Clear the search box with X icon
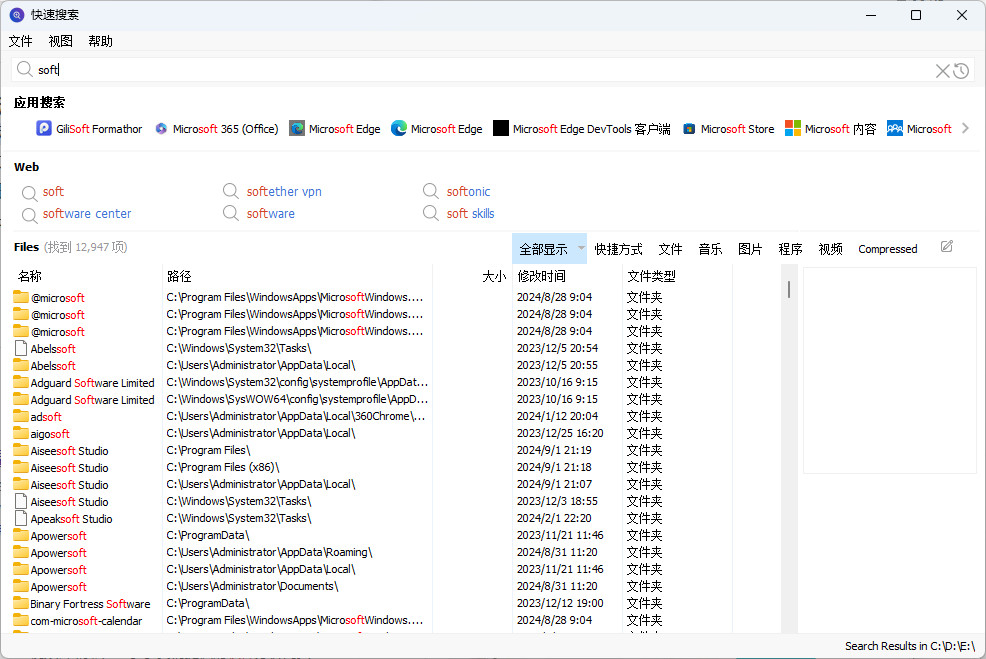986x659 pixels. pos(942,70)
